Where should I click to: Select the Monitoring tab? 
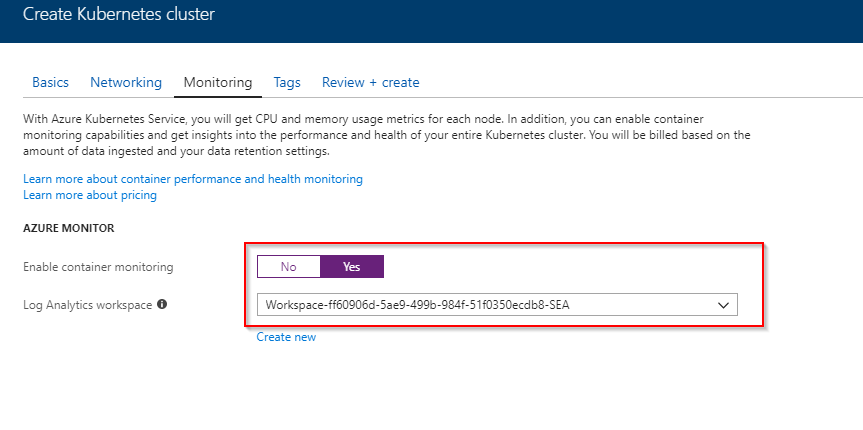pyautogui.click(x=218, y=83)
